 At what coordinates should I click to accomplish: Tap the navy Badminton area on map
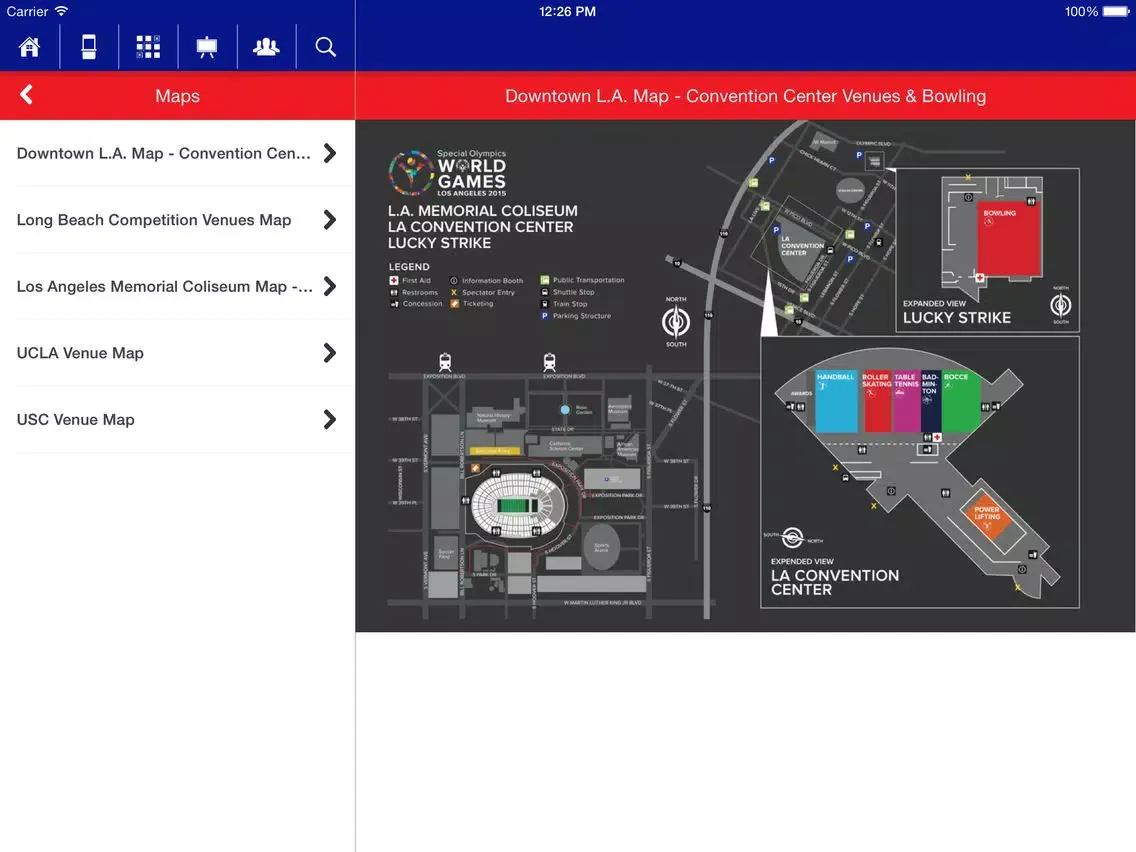tap(931, 401)
